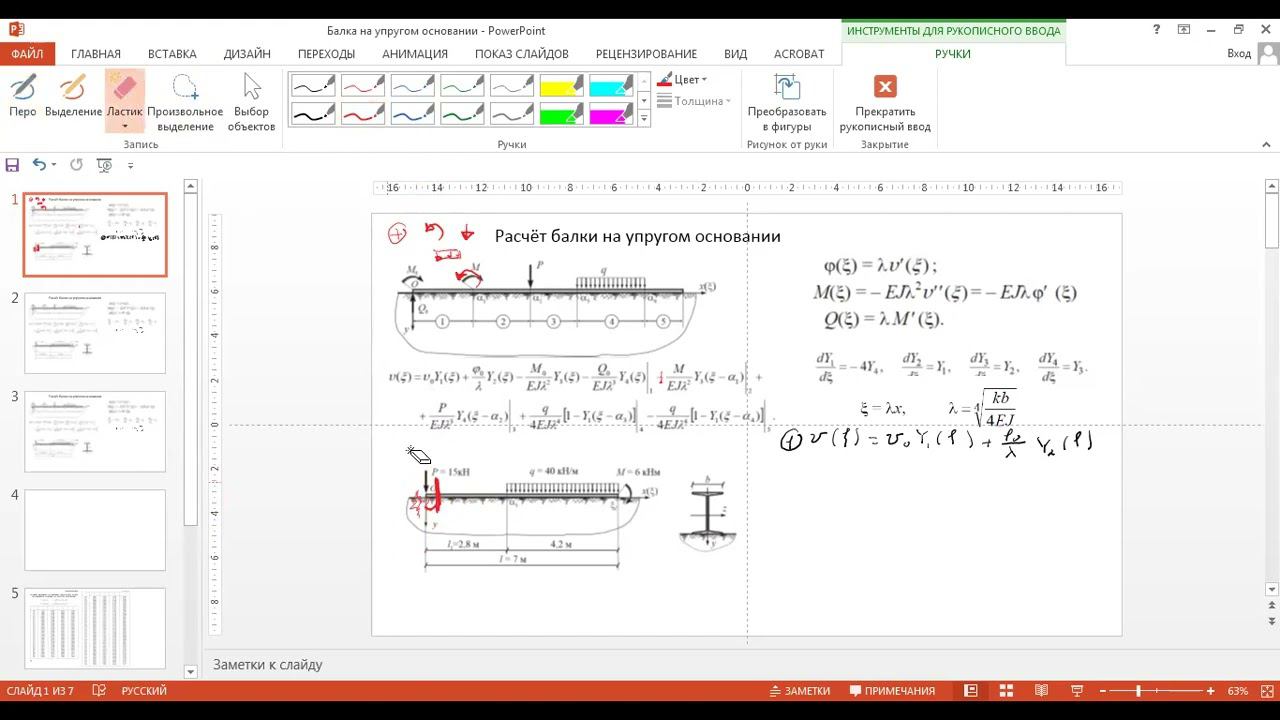Zoom in with the plus button

[x=1211, y=691]
